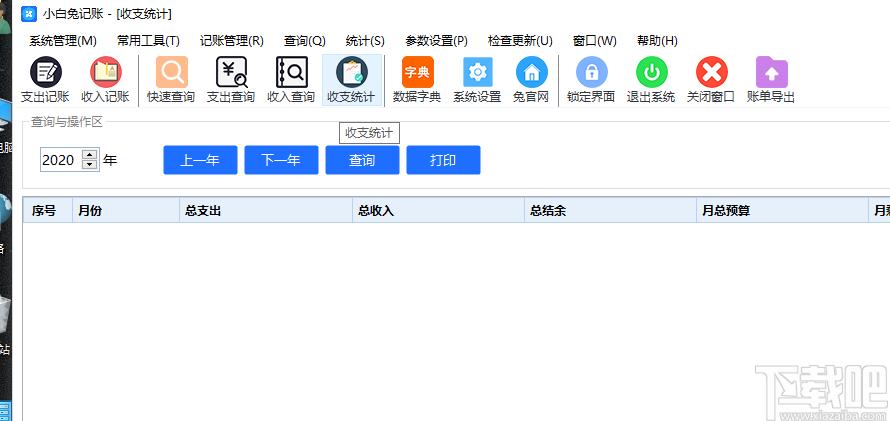Image resolution: width=890 pixels, height=421 pixels.
Task: Launch 快速查询 quick search
Action: pyautogui.click(x=171, y=80)
